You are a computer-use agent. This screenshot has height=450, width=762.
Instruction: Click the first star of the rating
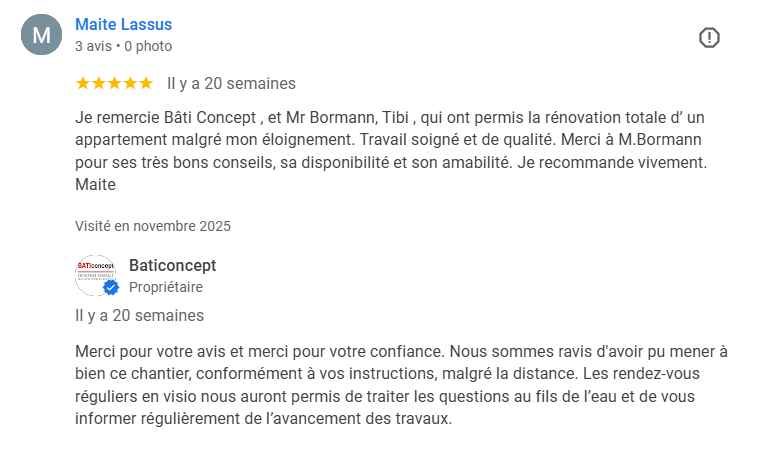pos(83,83)
